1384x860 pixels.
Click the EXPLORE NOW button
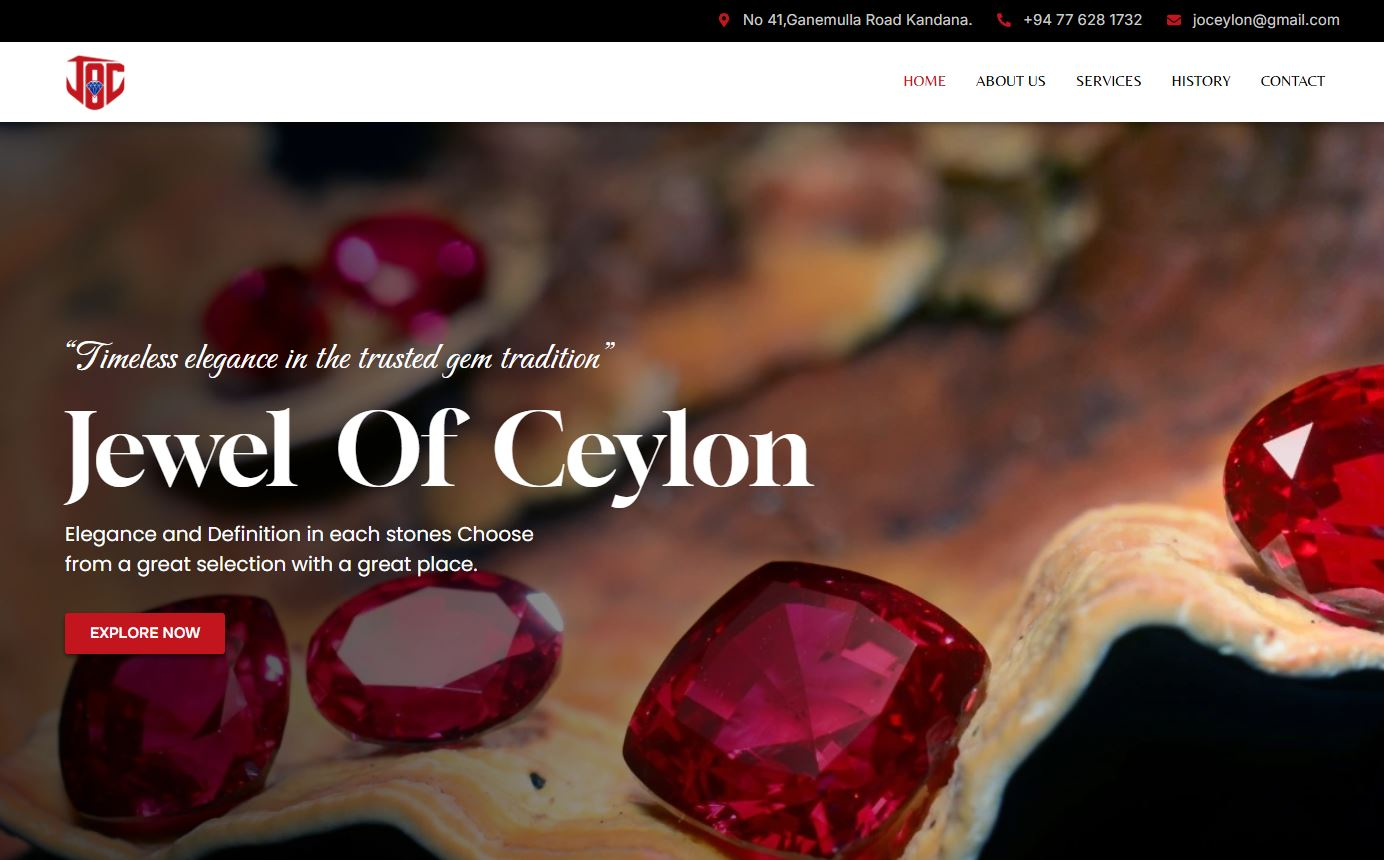[145, 633]
